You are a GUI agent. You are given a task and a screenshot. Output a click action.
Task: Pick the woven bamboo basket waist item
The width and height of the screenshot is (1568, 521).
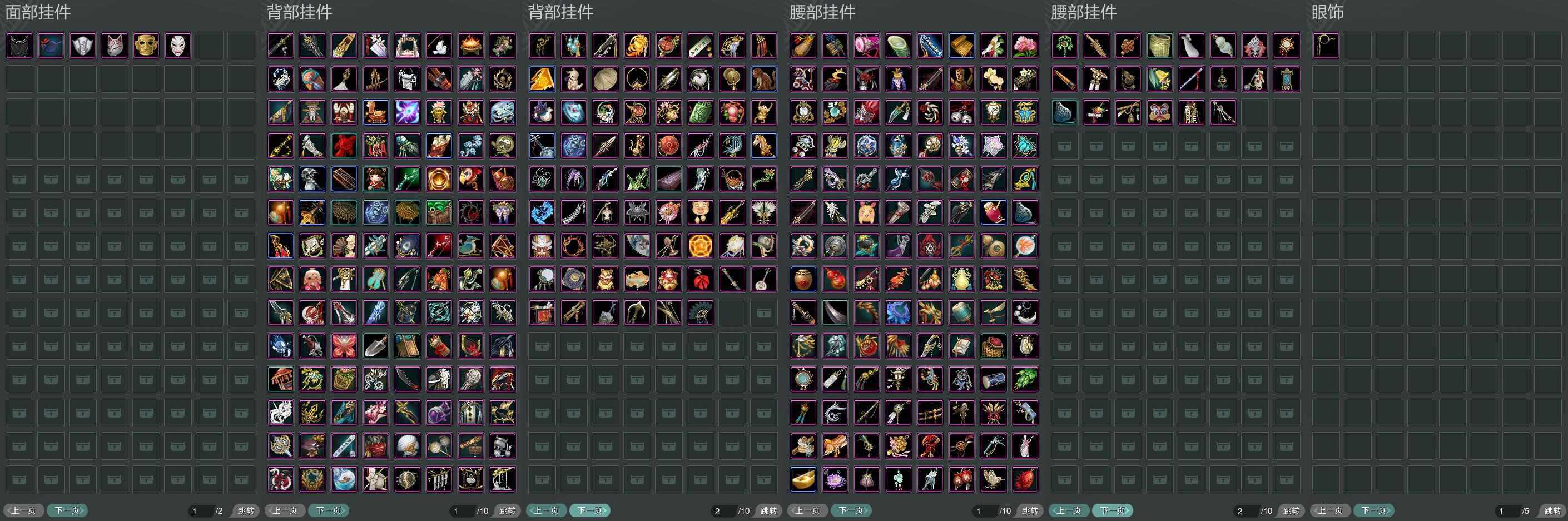click(1159, 46)
